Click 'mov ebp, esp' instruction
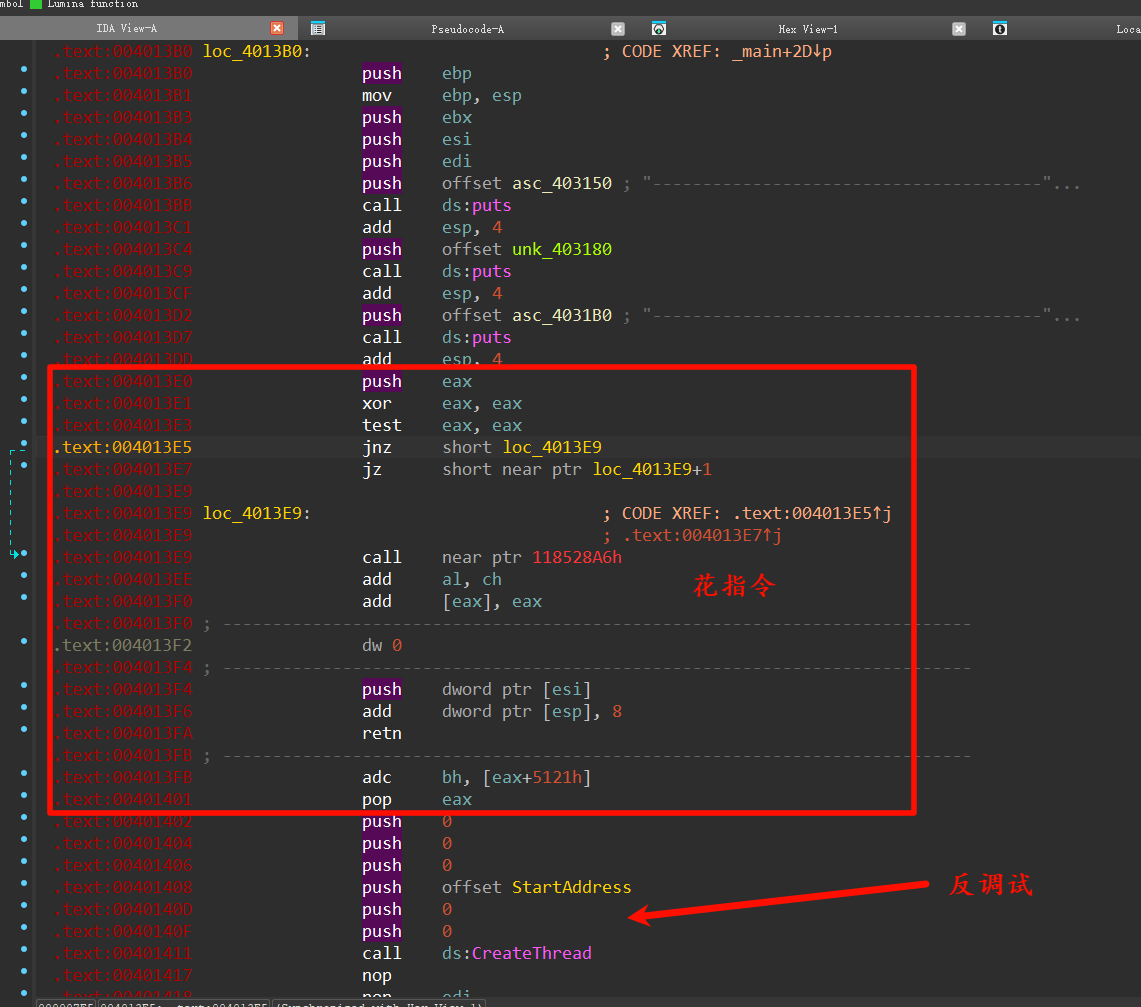 (442, 95)
